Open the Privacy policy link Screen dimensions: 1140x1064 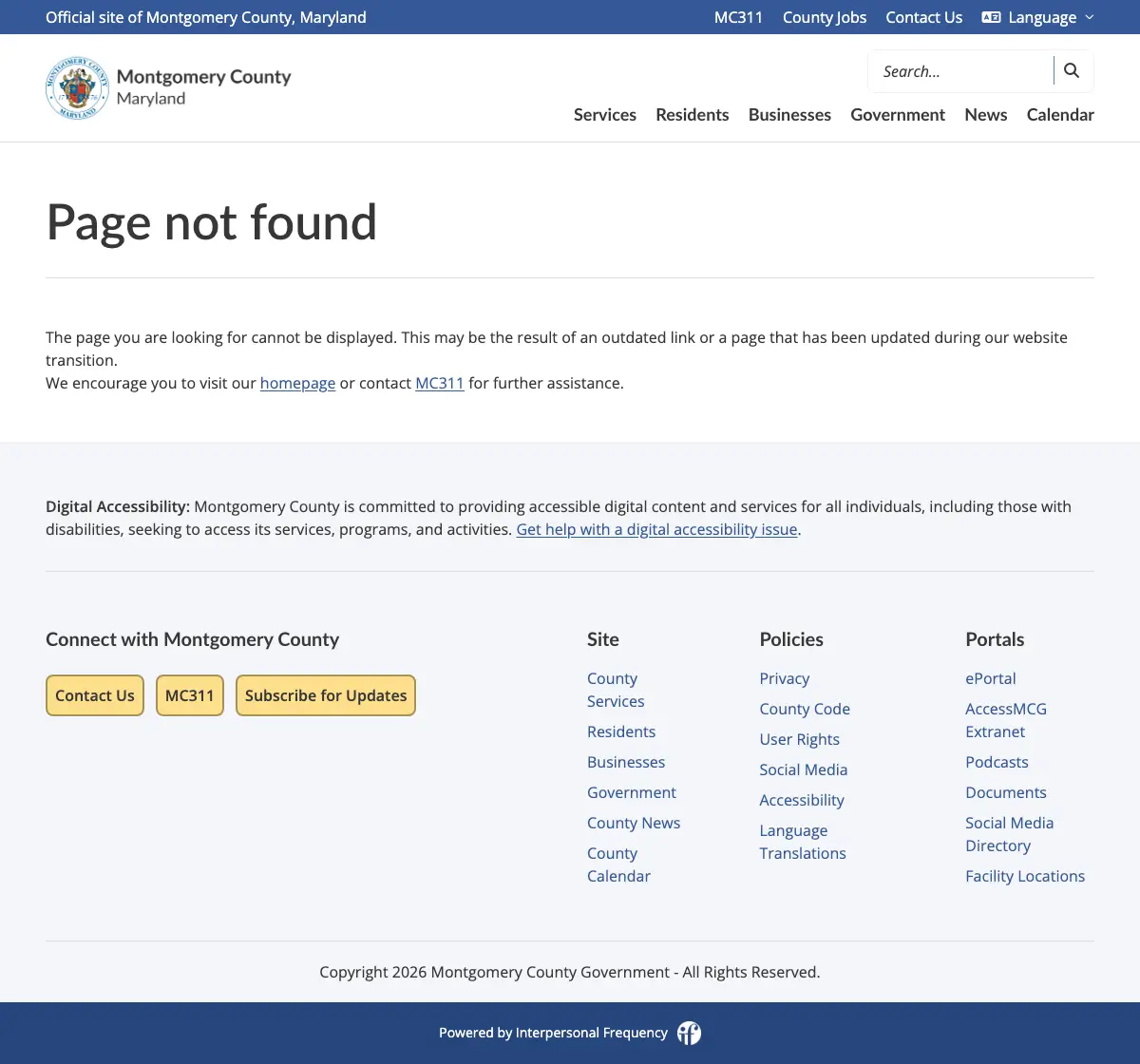click(x=785, y=678)
